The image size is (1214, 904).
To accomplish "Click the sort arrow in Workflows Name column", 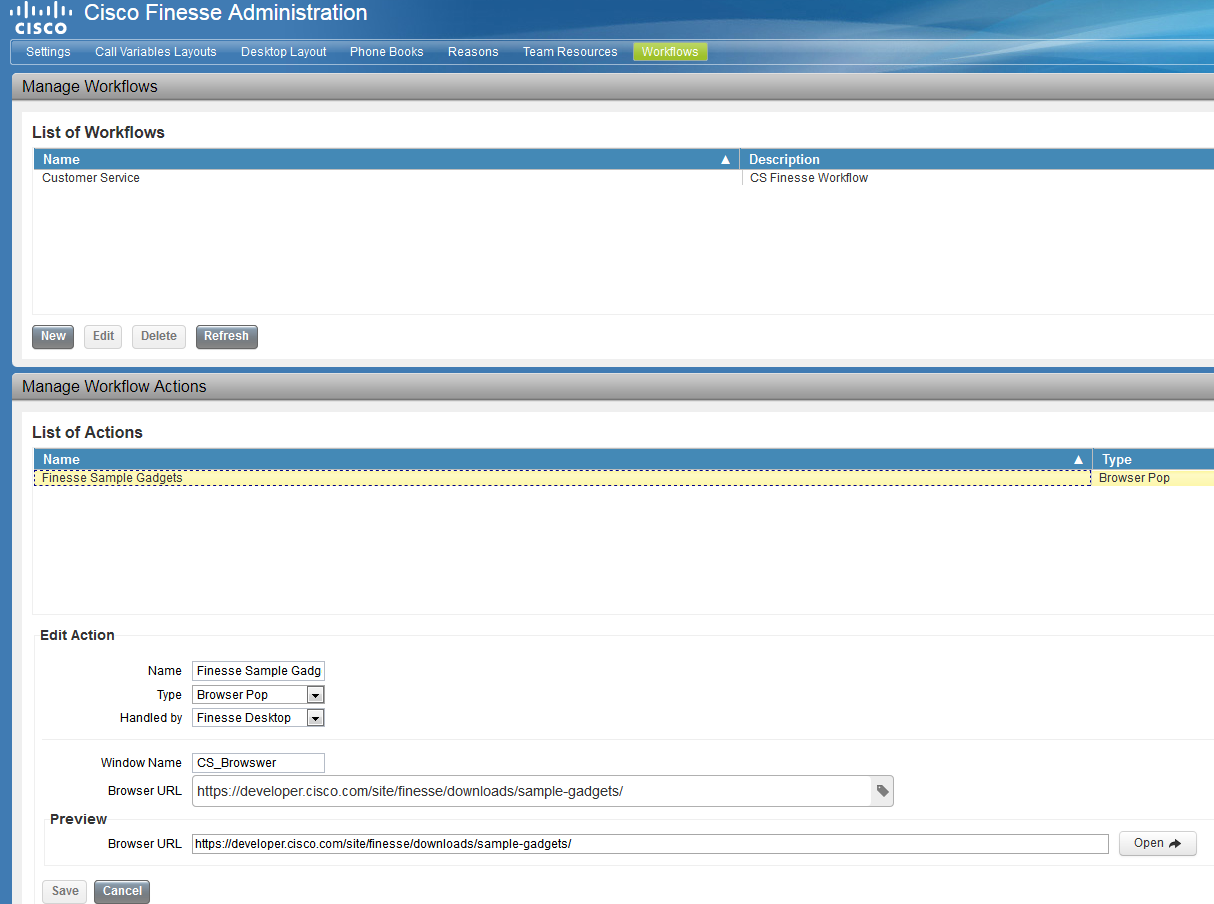I will pos(726,160).
